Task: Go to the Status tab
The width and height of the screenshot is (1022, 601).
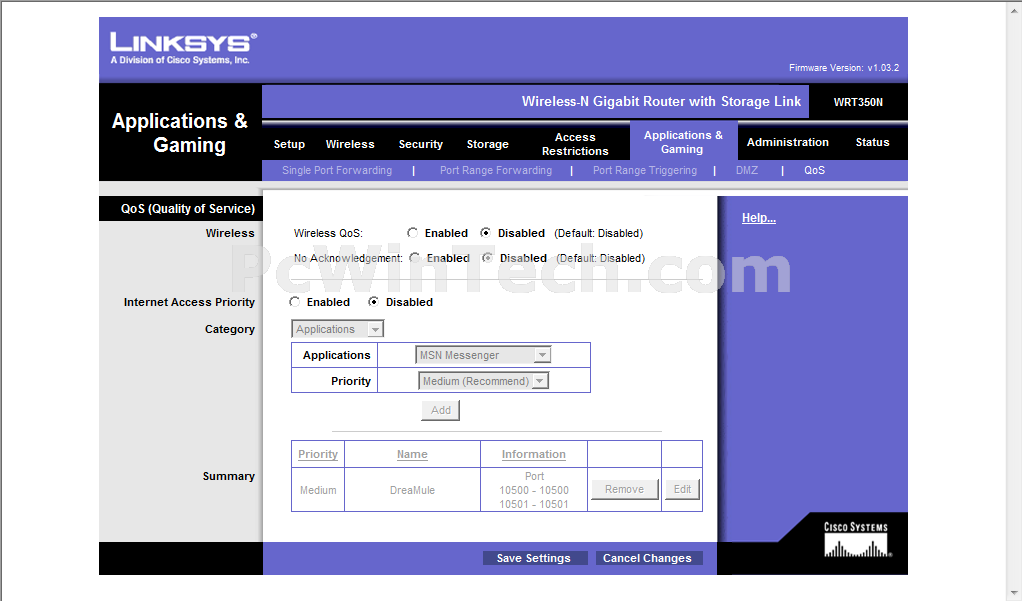Action: 872,142
